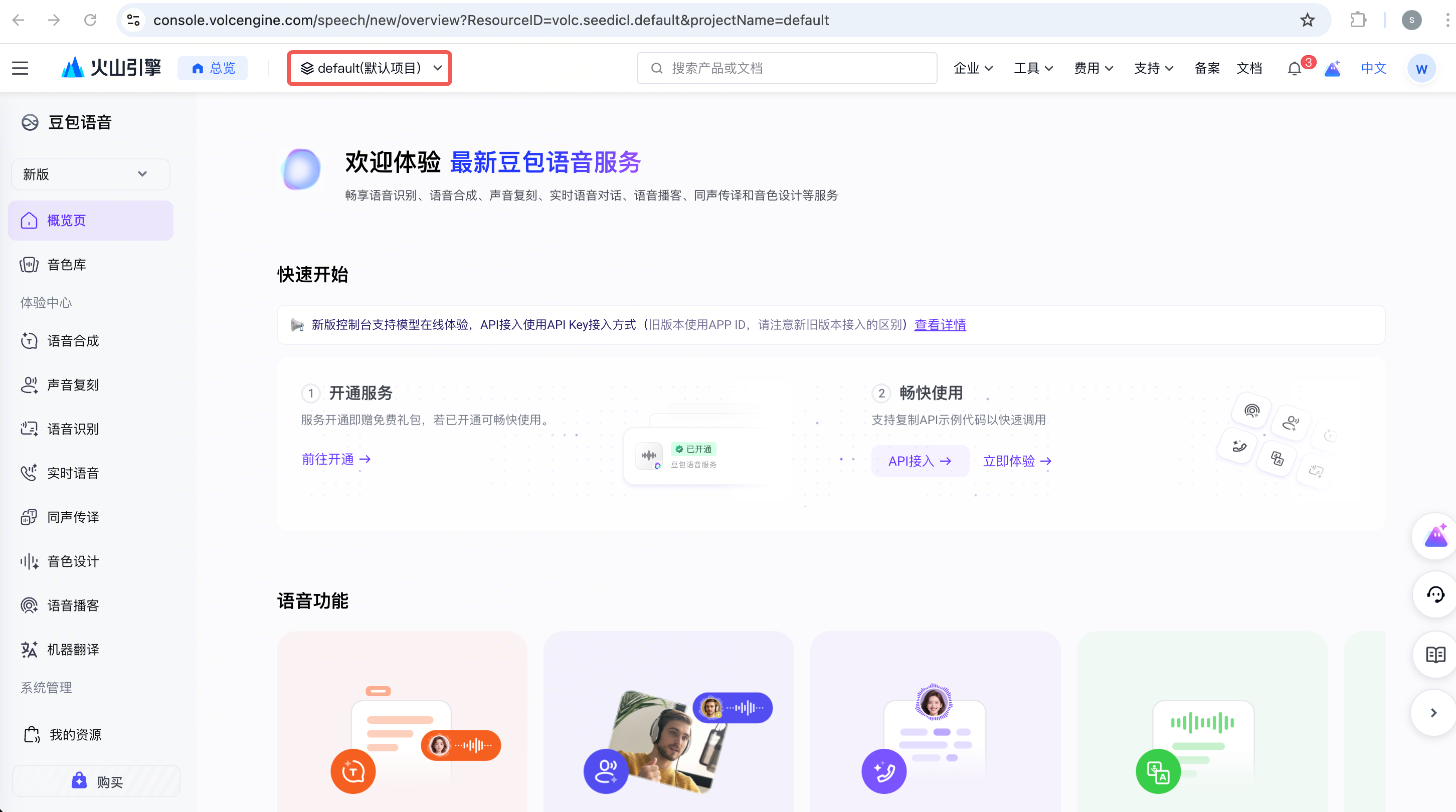Click the realtime voice purple card icon

884,771
